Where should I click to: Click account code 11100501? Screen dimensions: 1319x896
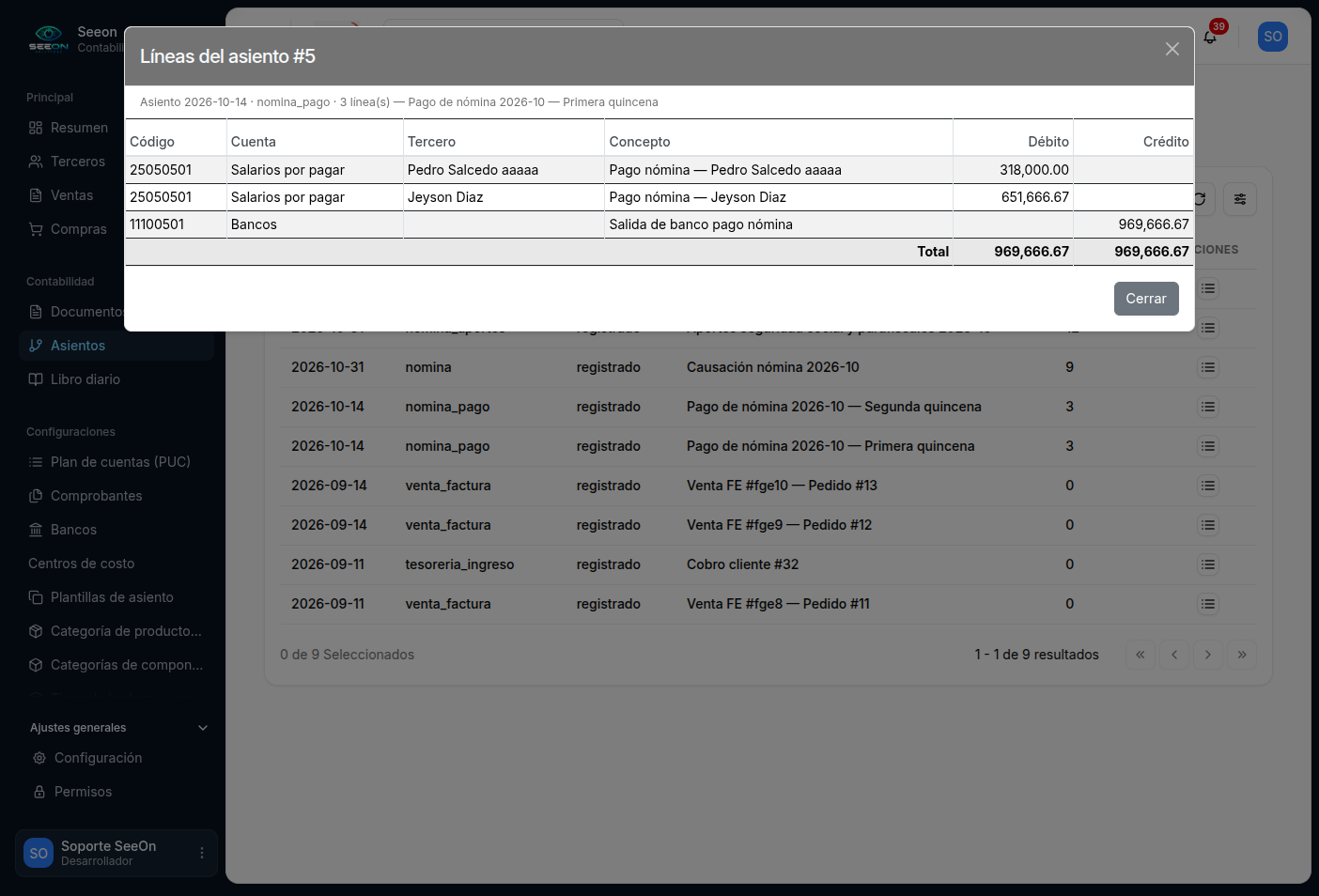pos(157,224)
